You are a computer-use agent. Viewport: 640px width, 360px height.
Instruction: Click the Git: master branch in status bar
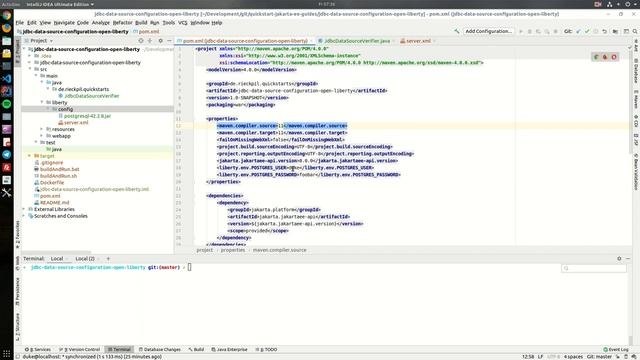coord(599,357)
